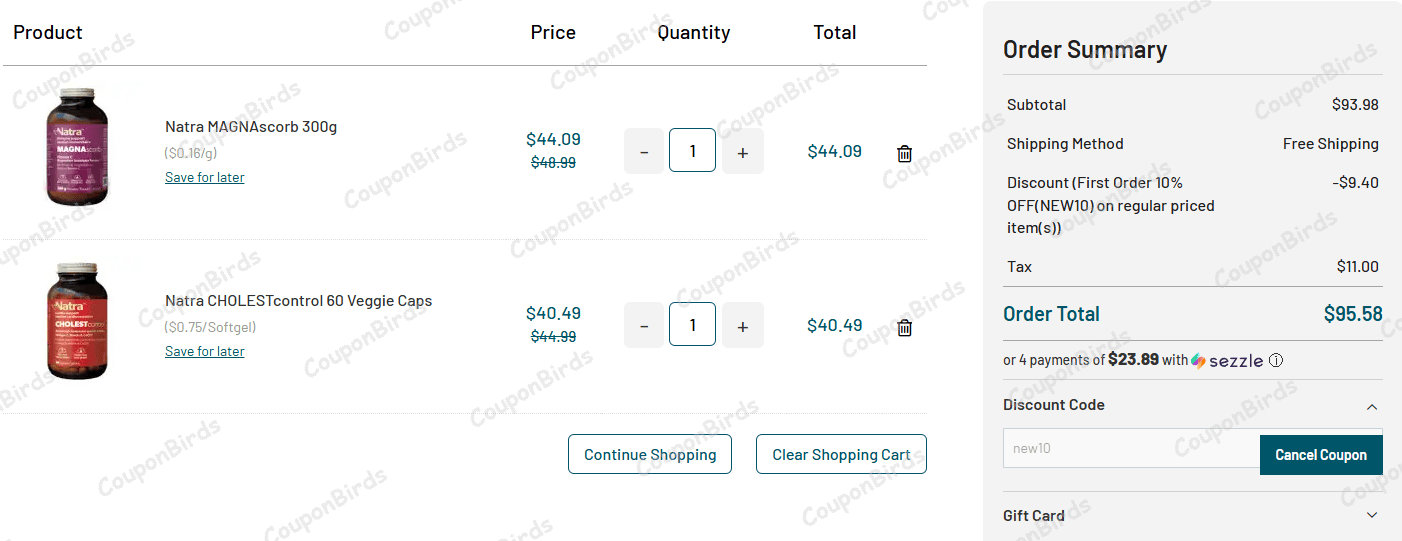
Task: Collapse the Discount Code section
Action: (1372, 406)
